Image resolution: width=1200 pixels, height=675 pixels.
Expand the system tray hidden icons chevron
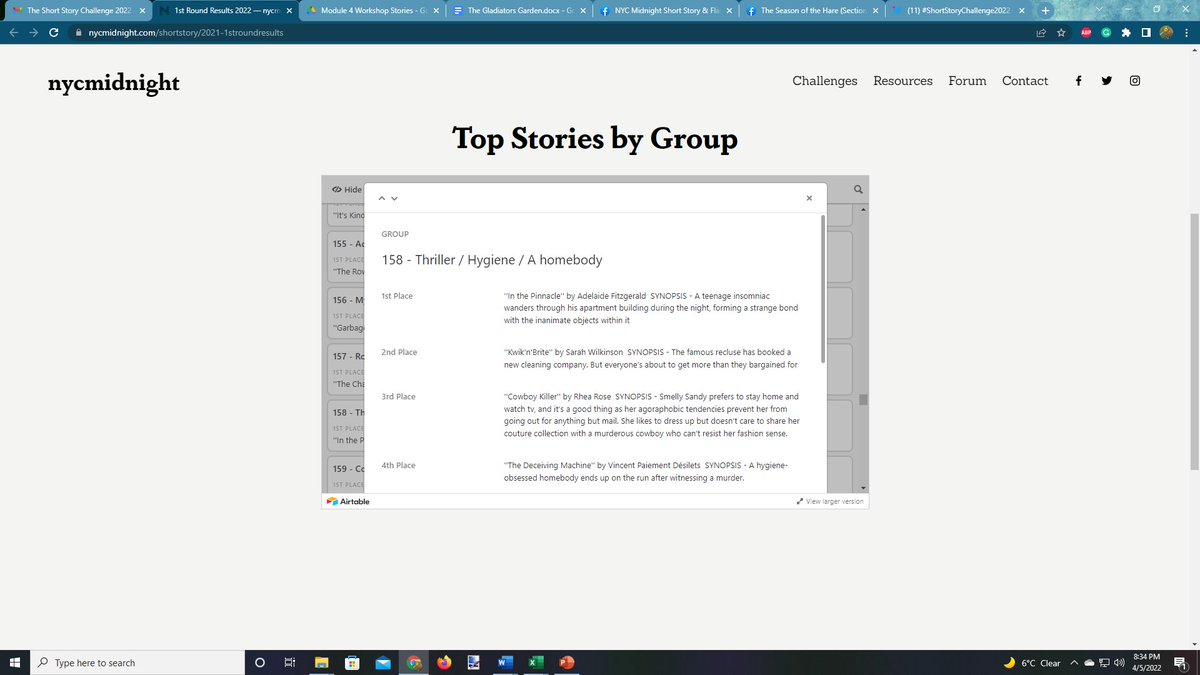click(x=1074, y=662)
